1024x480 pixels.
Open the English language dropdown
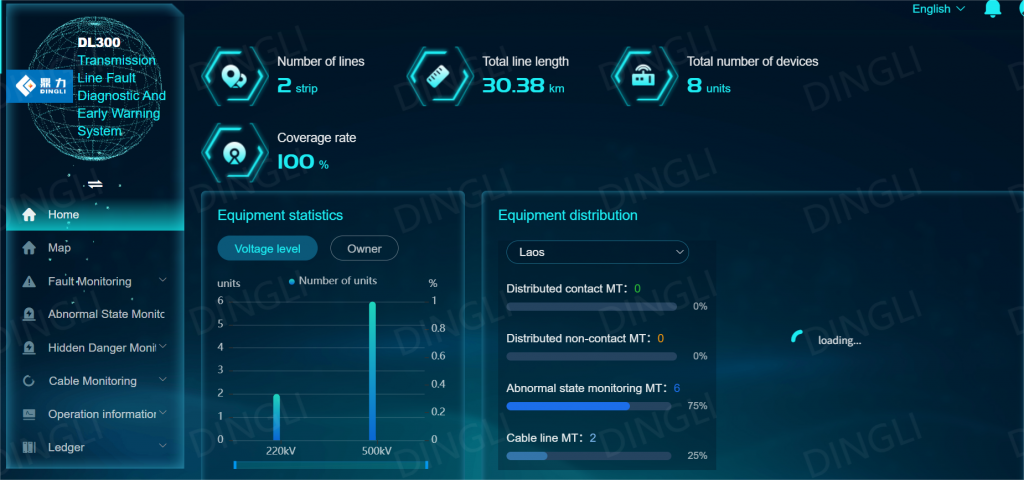938,9
